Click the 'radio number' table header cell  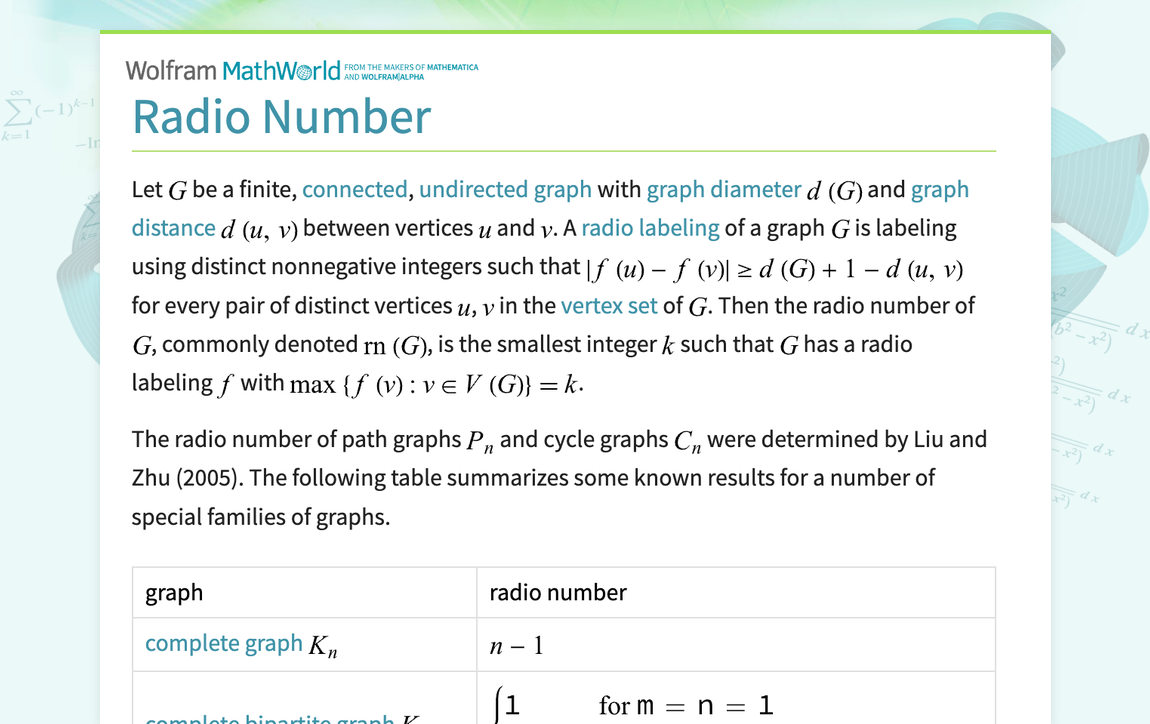557,592
